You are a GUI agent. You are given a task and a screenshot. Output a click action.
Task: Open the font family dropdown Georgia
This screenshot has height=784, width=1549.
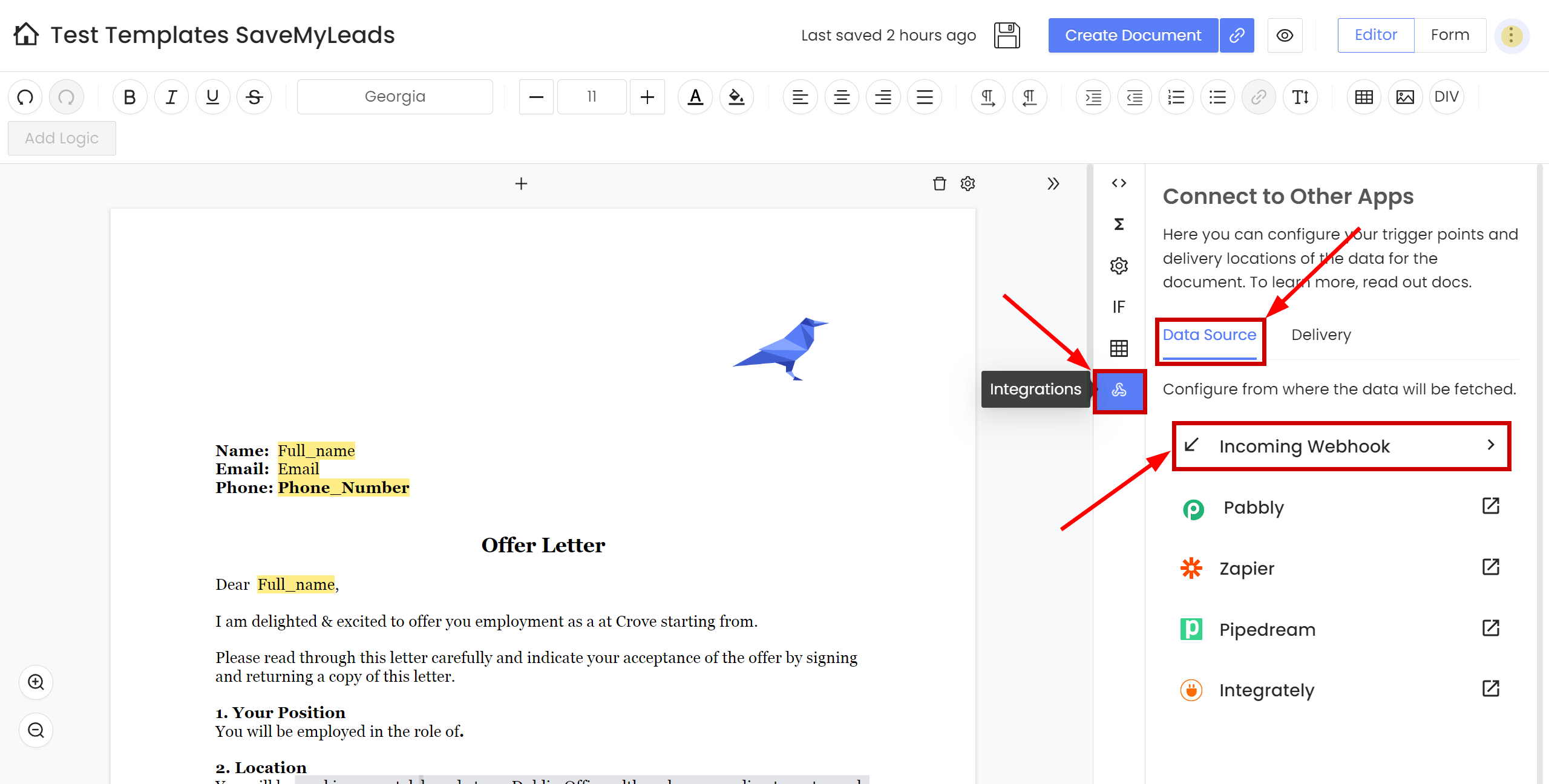click(x=396, y=97)
